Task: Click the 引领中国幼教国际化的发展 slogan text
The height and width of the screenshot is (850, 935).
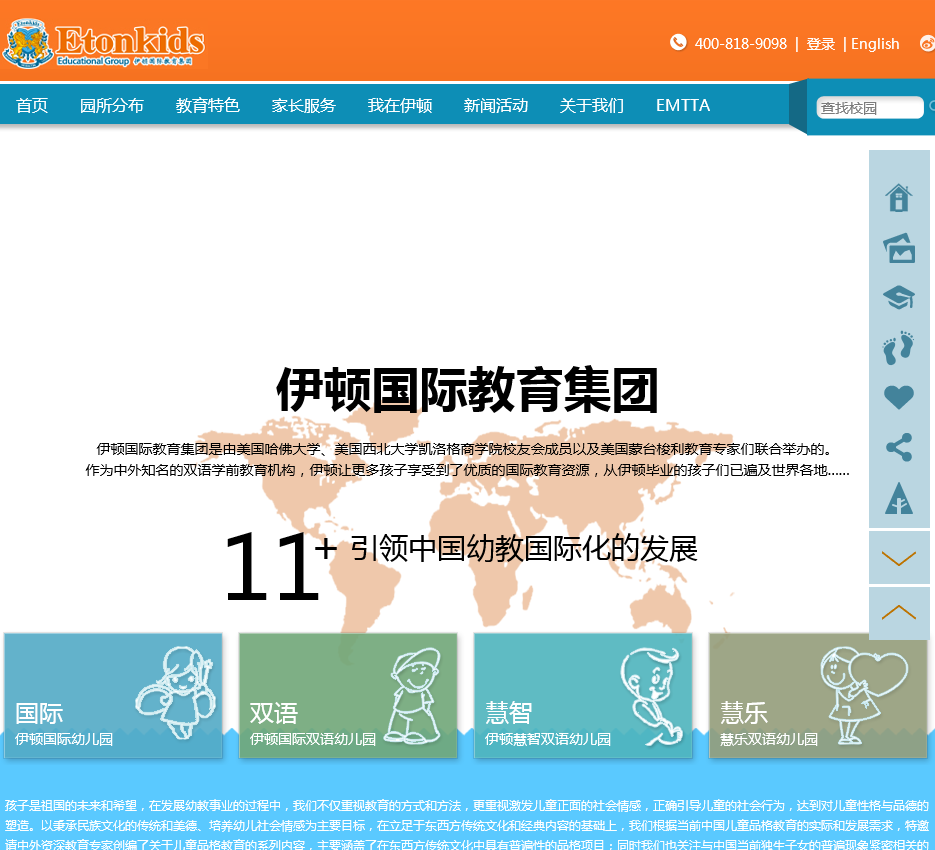Action: [524, 548]
